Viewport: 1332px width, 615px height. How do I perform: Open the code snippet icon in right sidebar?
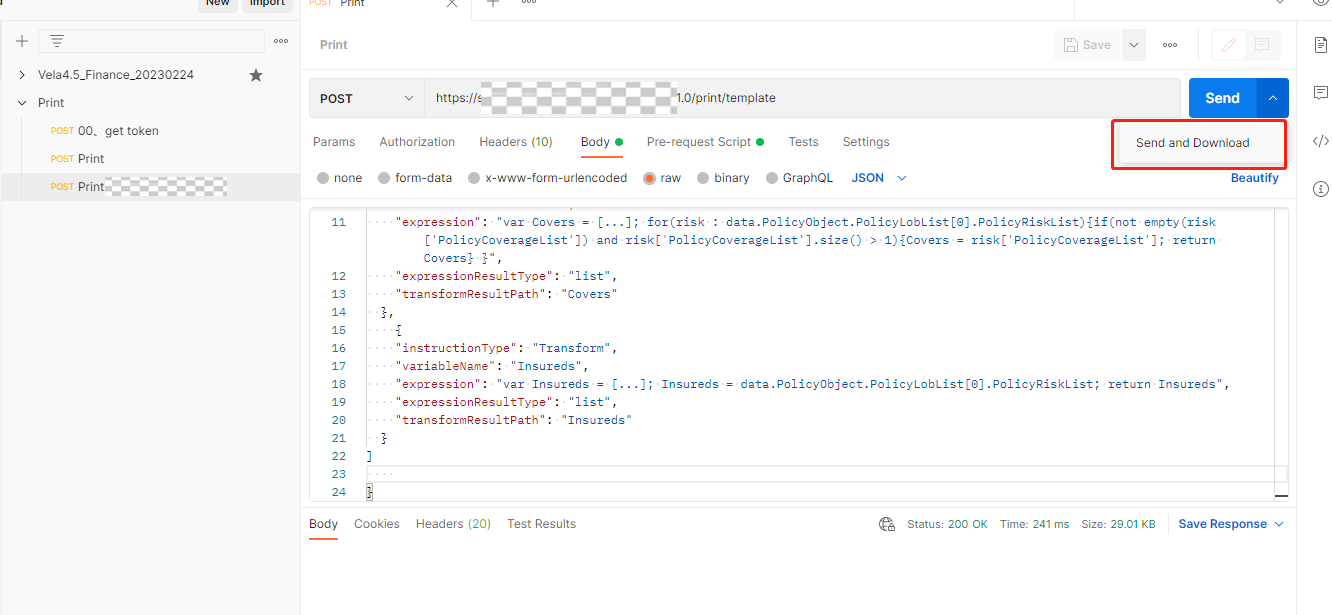coord(1320,141)
